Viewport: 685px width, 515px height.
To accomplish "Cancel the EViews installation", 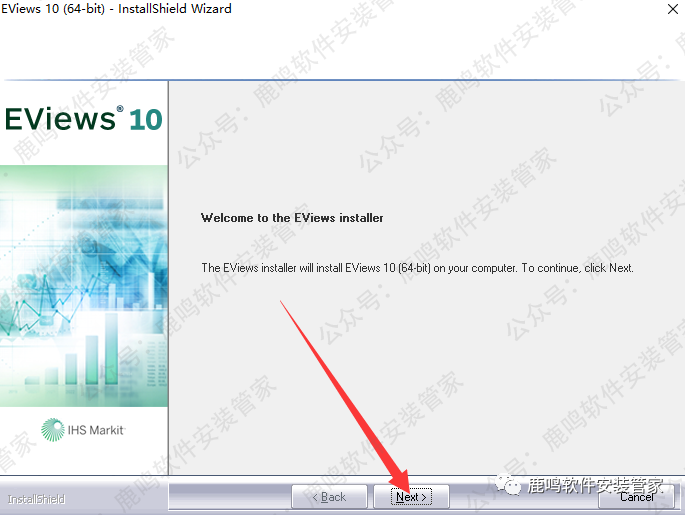I will [x=637, y=497].
